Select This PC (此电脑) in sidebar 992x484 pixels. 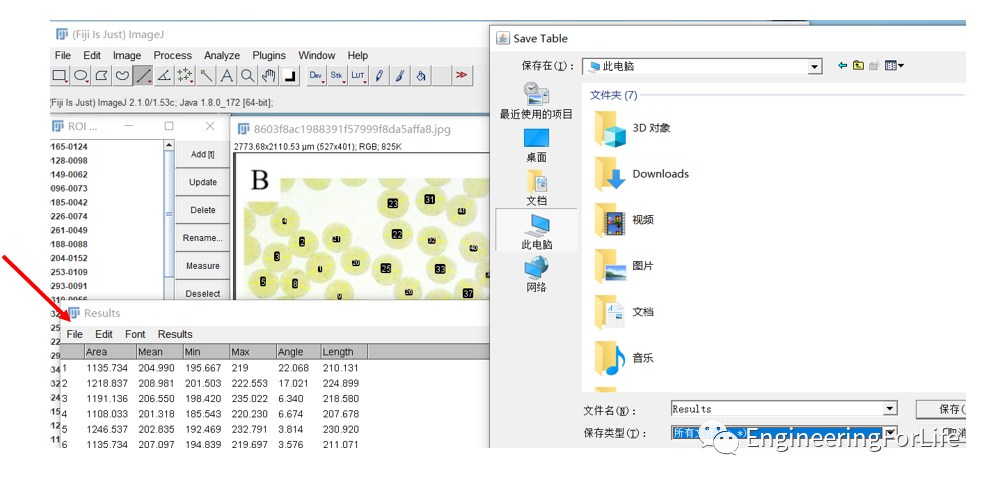pyautogui.click(x=536, y=230)
